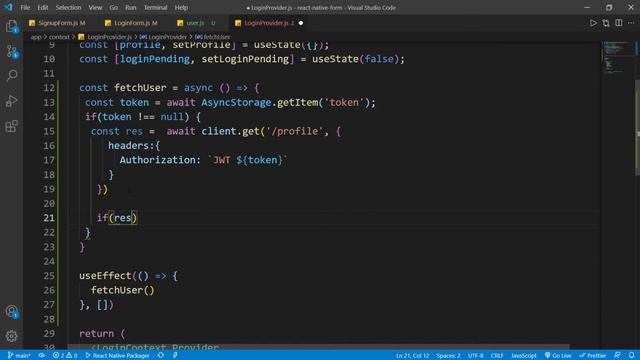
Task: Click the sync refresh icon in status bar
Action: (161, 356)
